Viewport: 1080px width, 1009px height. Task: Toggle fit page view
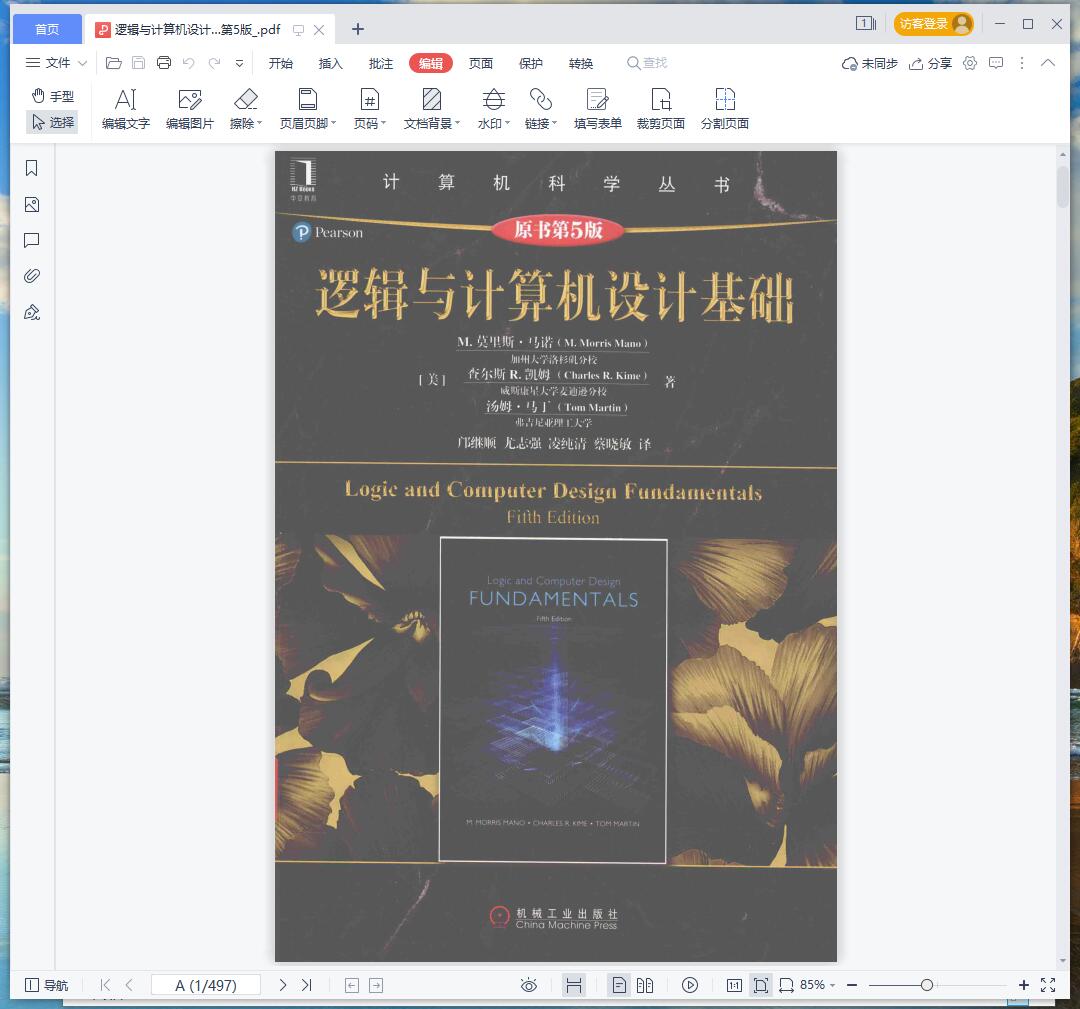(x=760, y=986)
